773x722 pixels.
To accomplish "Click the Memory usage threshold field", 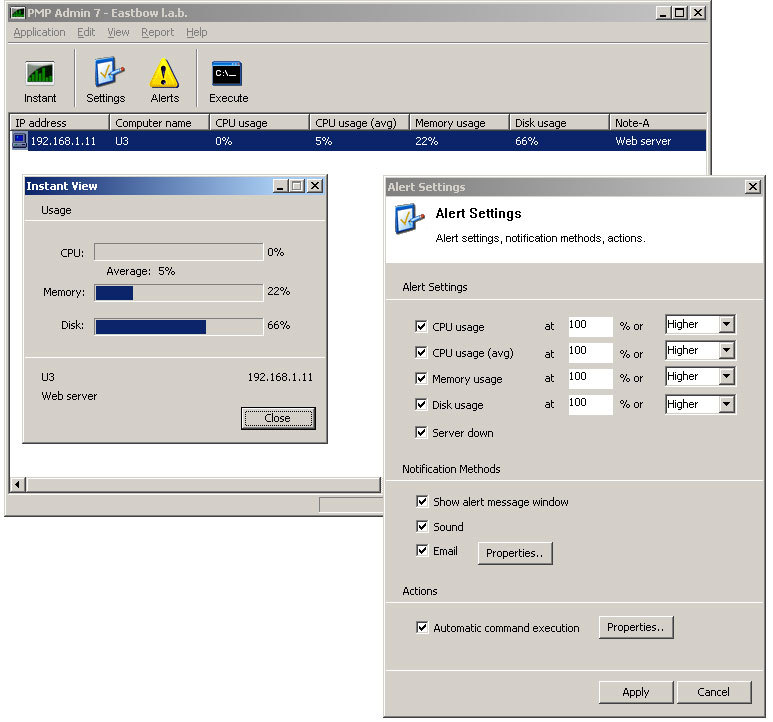I will [x=590, y=378].
